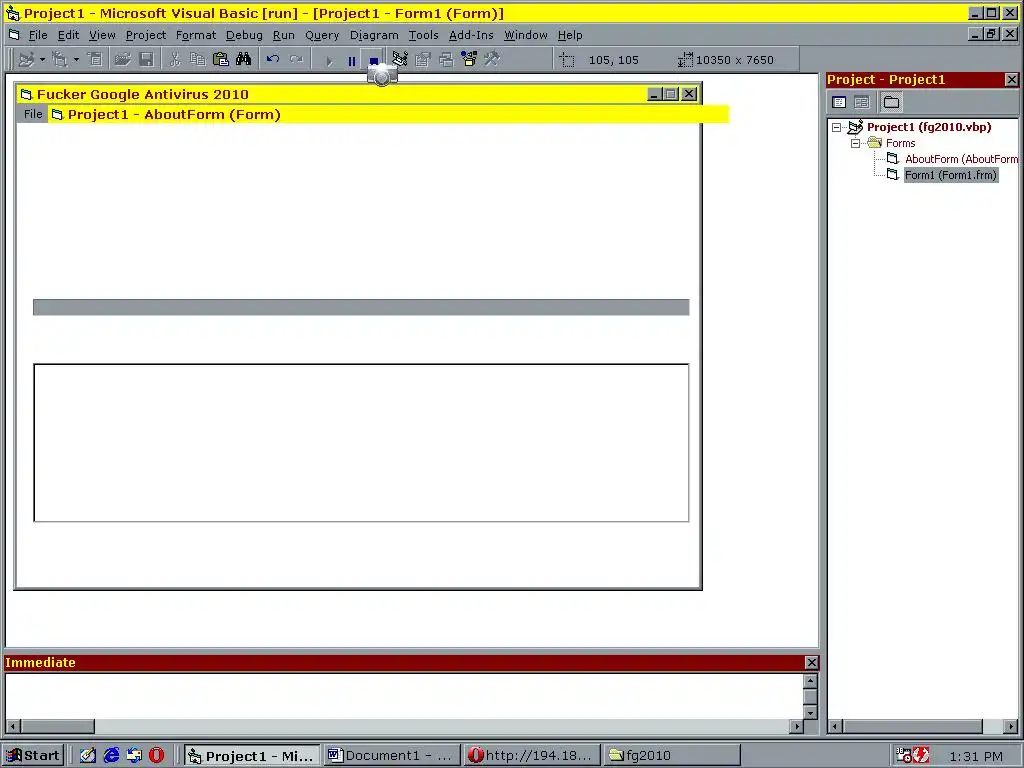Click the Add Form toolbar icon

[x=59, y=59]
